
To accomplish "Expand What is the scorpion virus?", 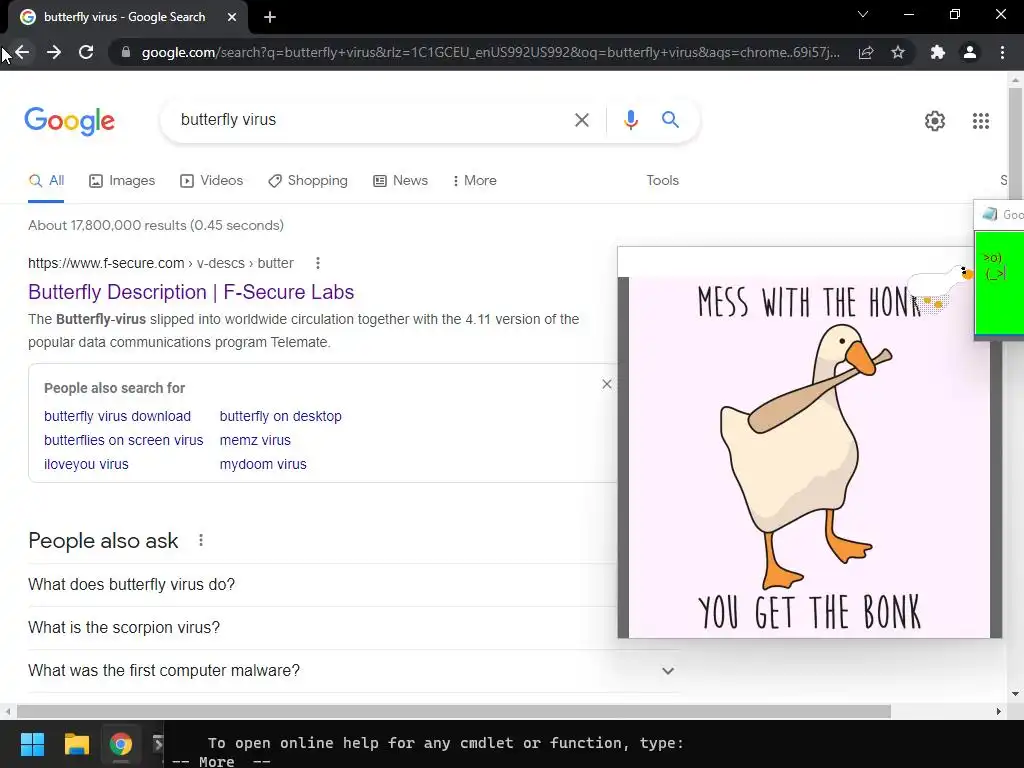I will tap(322, 628).
